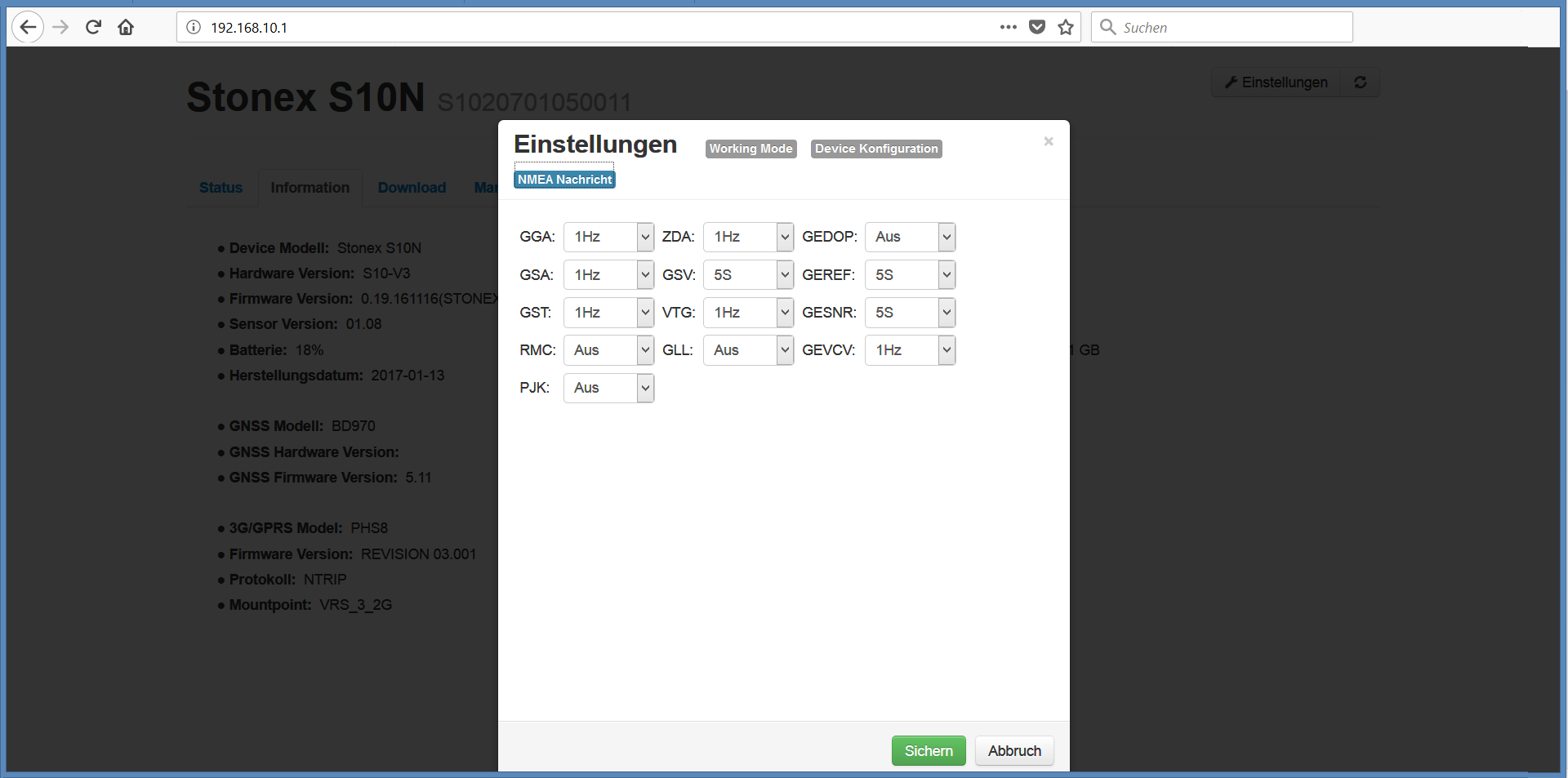
Task: Open the GEDOP rate dropdown
Action: click(910, 237)
